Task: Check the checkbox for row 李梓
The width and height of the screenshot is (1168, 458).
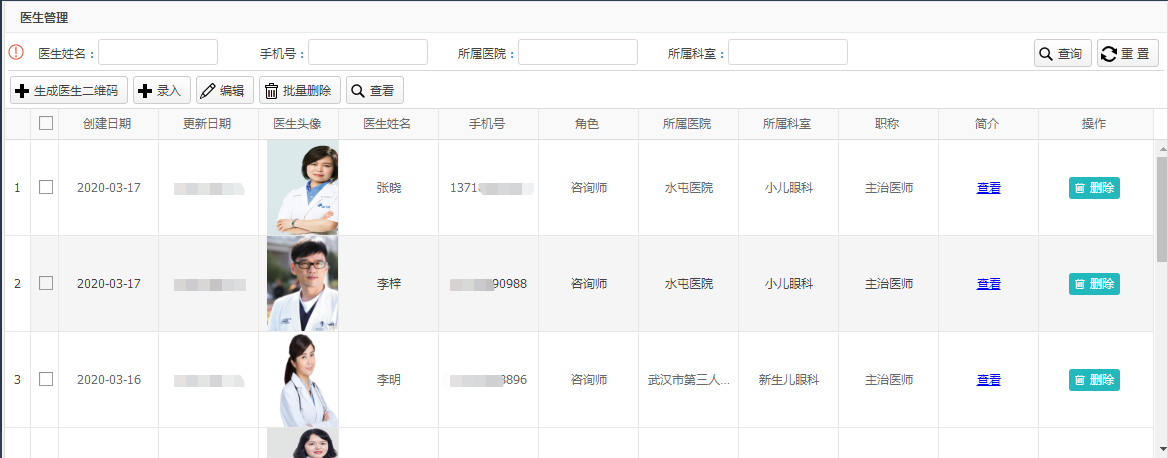Action: click(46, 283)
